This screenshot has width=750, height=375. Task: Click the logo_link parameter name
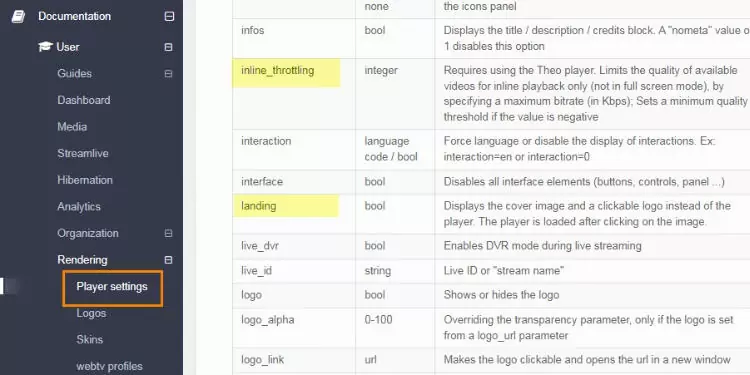point(263,360)
